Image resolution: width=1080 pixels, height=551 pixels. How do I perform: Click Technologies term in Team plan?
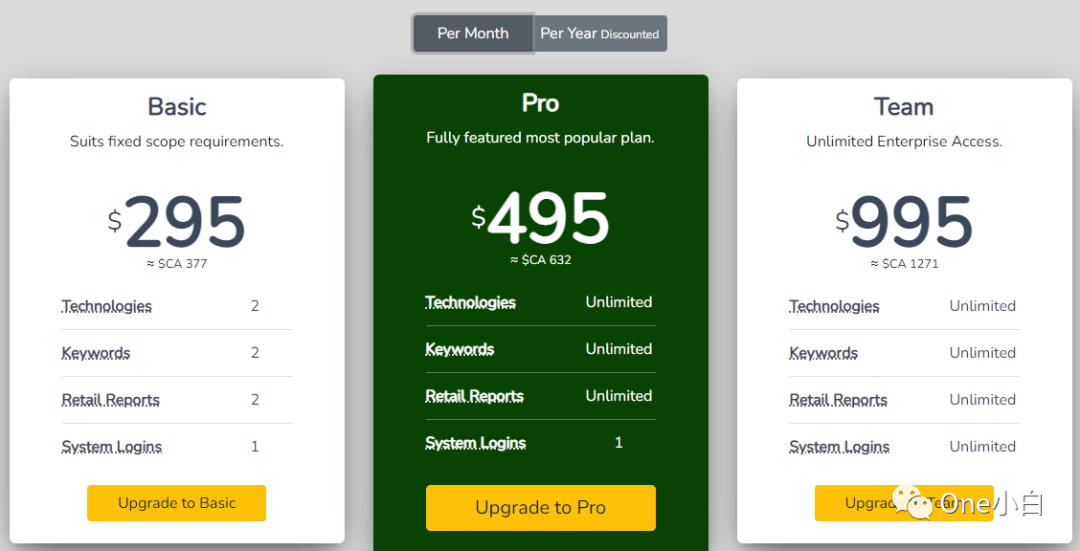(835, 306)
